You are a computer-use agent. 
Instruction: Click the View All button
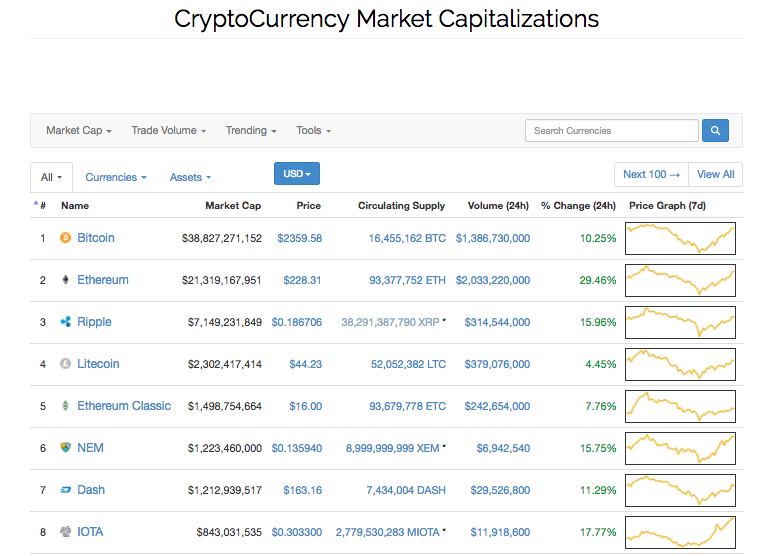(715, 174)
